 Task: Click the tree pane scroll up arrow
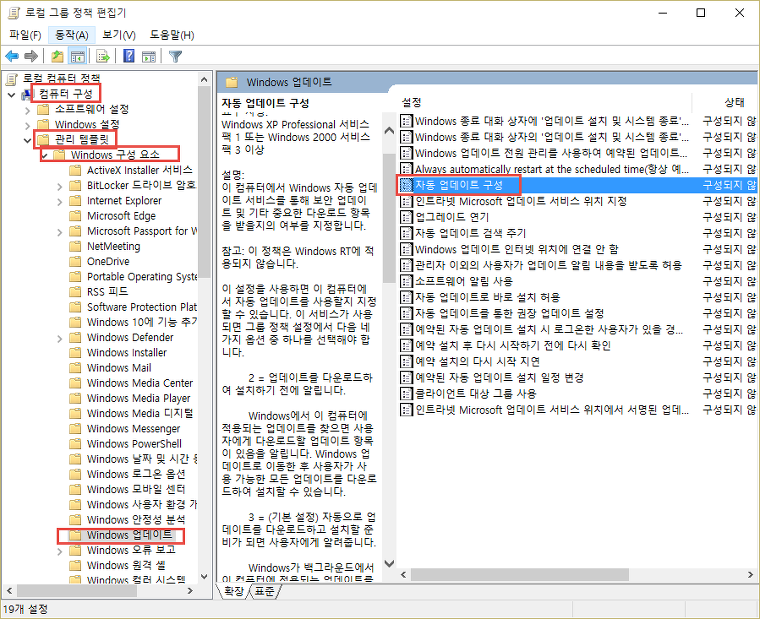coord(204,79)
